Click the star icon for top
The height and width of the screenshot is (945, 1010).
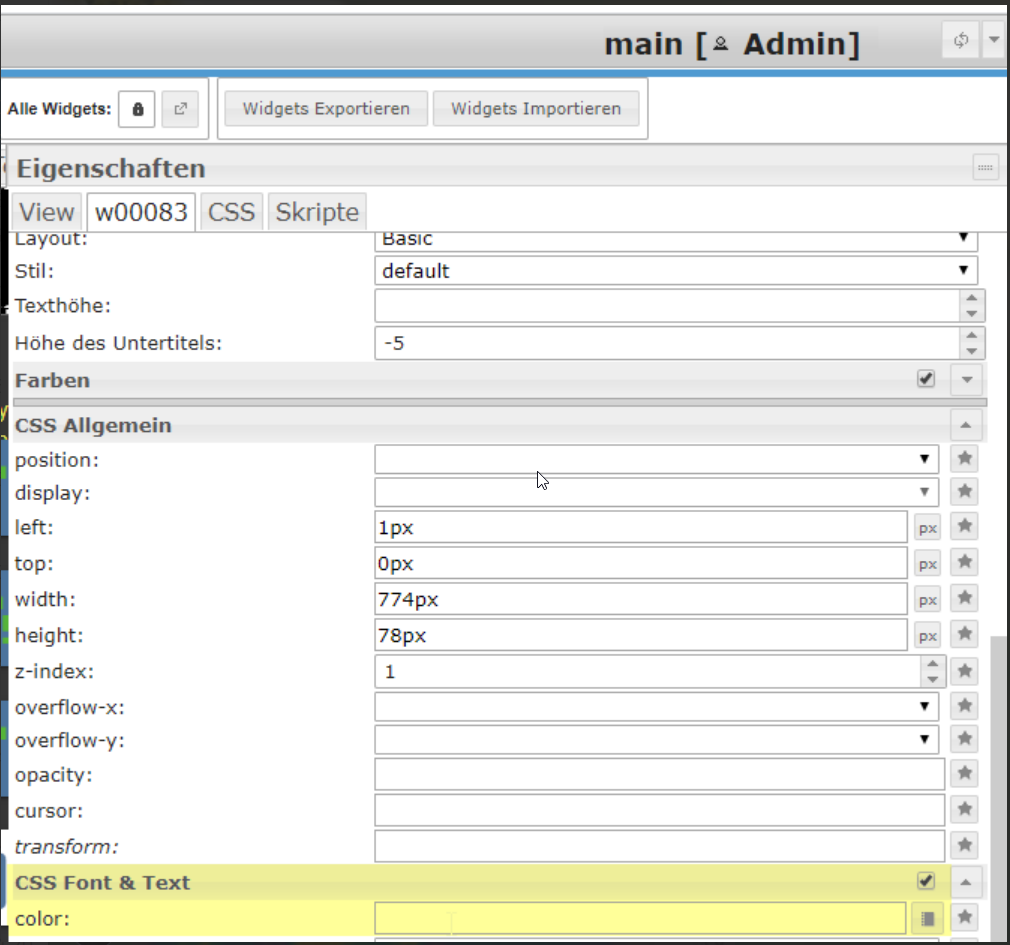tap(964, 562)
